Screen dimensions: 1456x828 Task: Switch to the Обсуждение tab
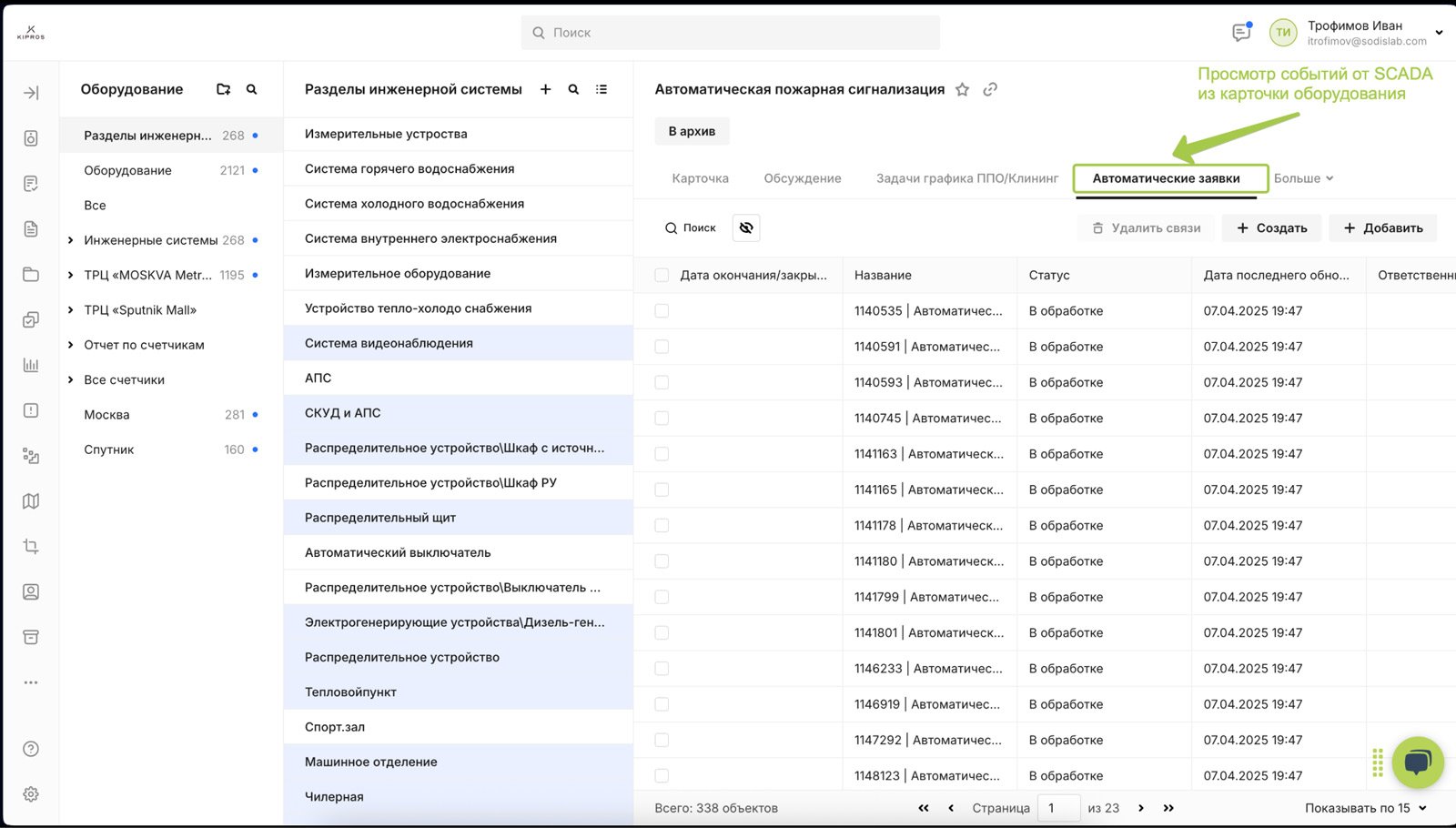pyautogui.click(x=803, y=178)
